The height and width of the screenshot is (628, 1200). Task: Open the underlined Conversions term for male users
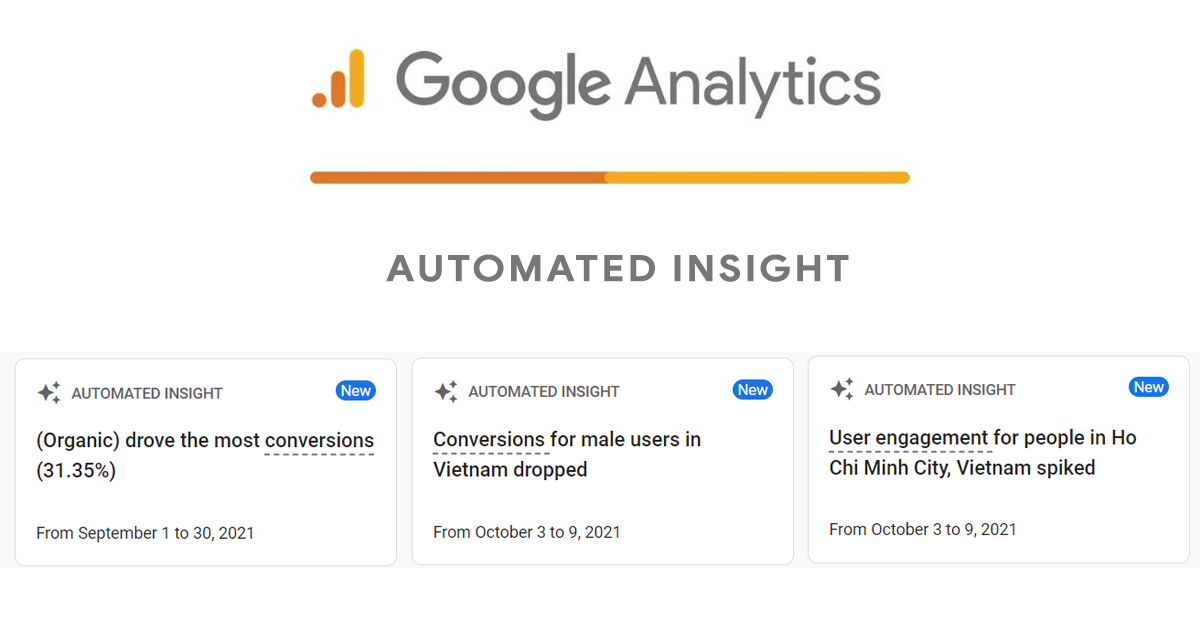(490, 440)
